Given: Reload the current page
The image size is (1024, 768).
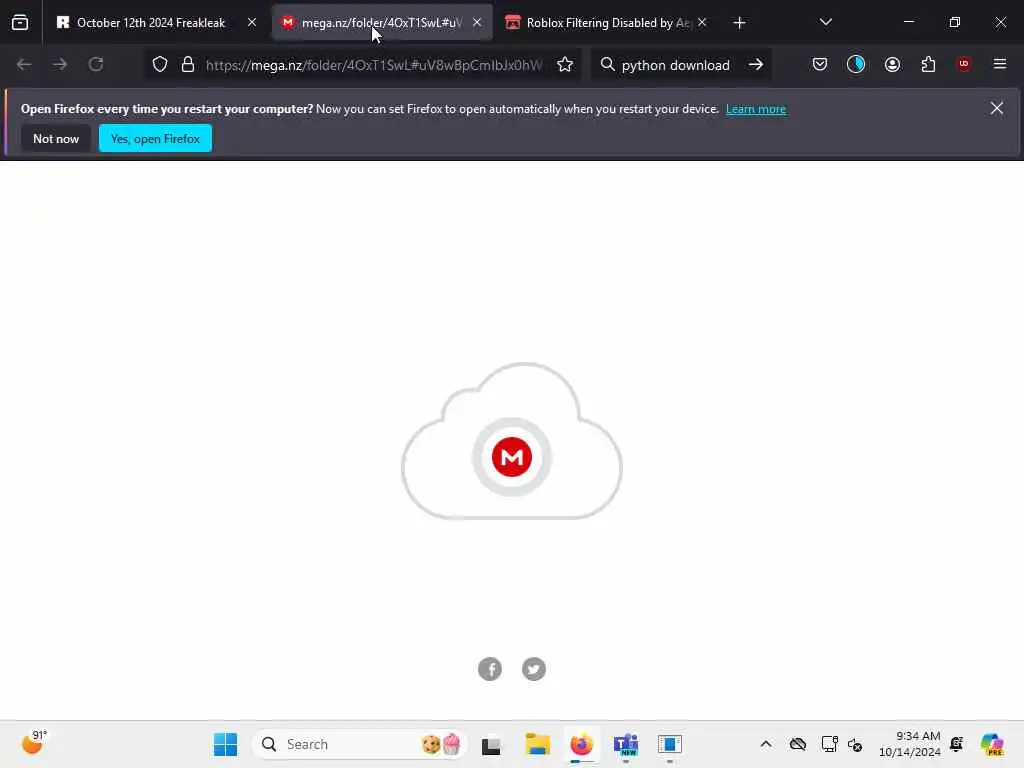Looking at the screenshot, I should pyautogui.click(x=96, y=65).
